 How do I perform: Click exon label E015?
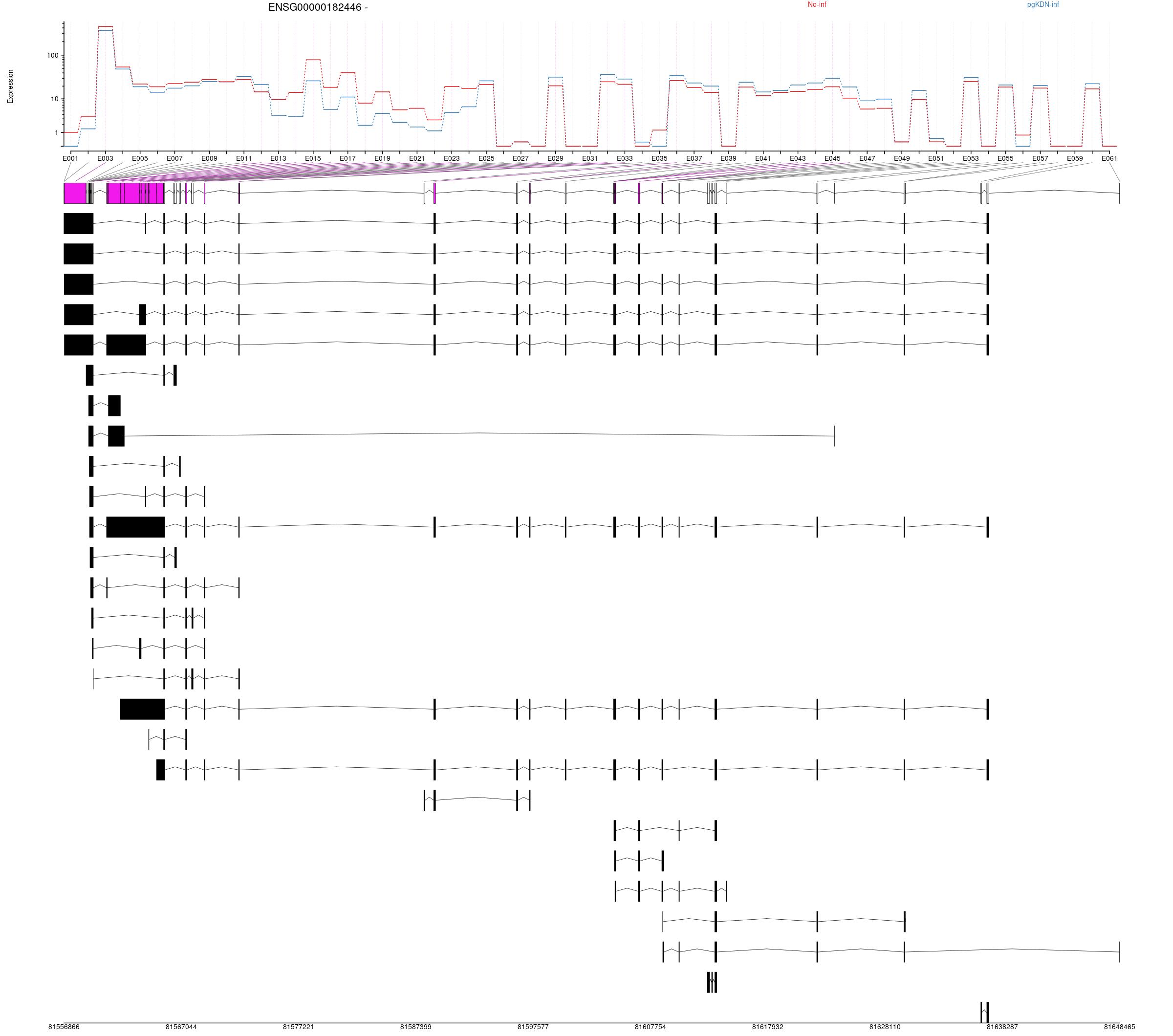[x=313, y=158]
